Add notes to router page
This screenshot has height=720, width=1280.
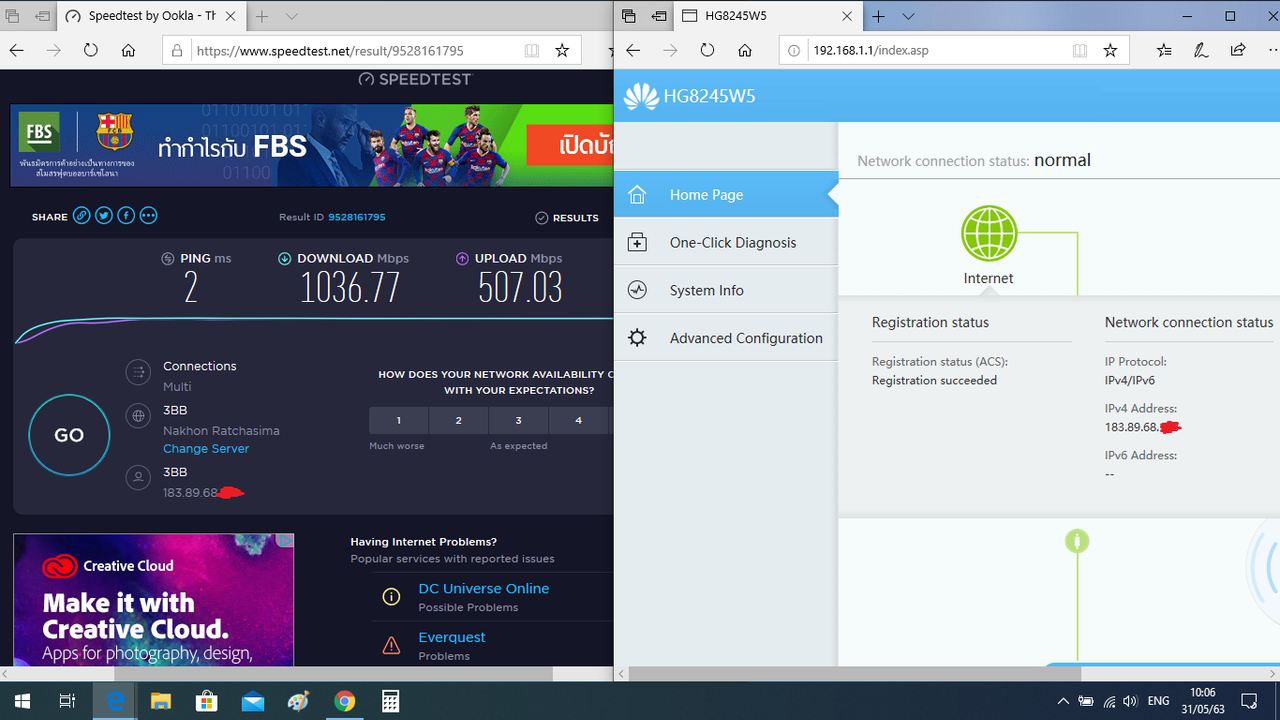pos(1201,50)
